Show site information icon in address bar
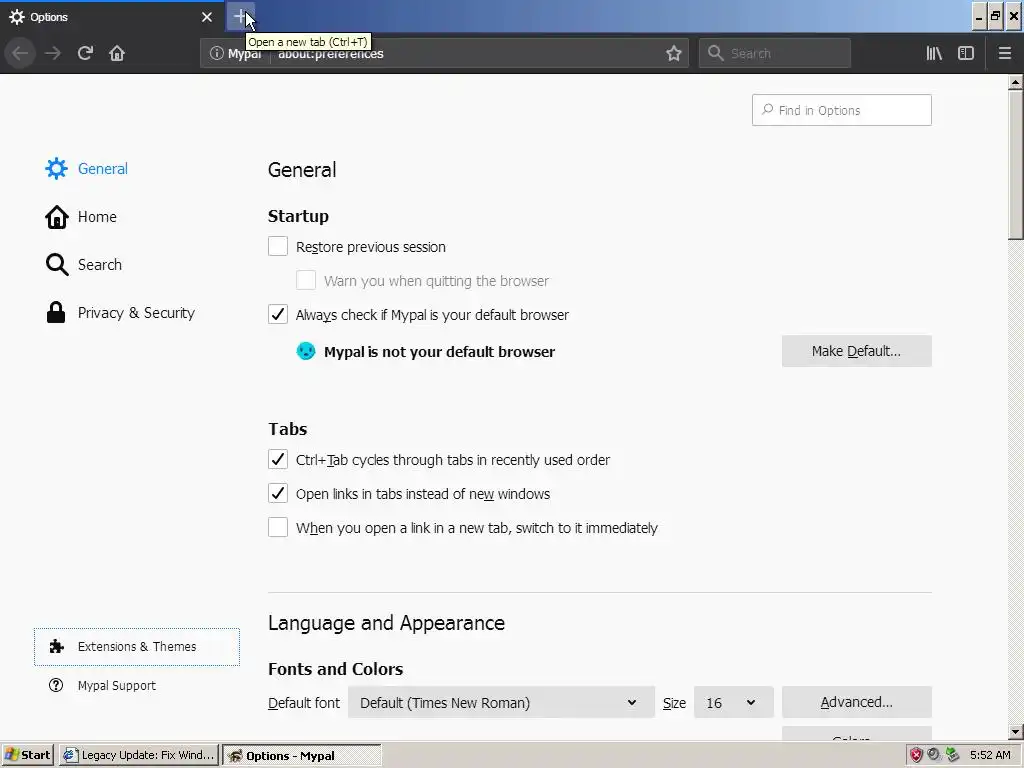The image size is (1024, 768). click(216, 53)
